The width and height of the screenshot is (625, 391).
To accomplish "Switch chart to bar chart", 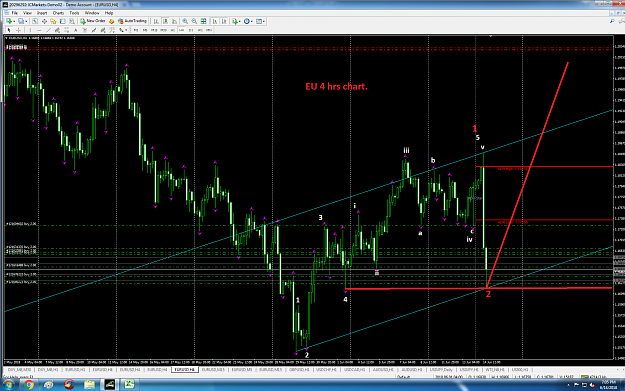I will pyautogui.click(x=156, y=21).
